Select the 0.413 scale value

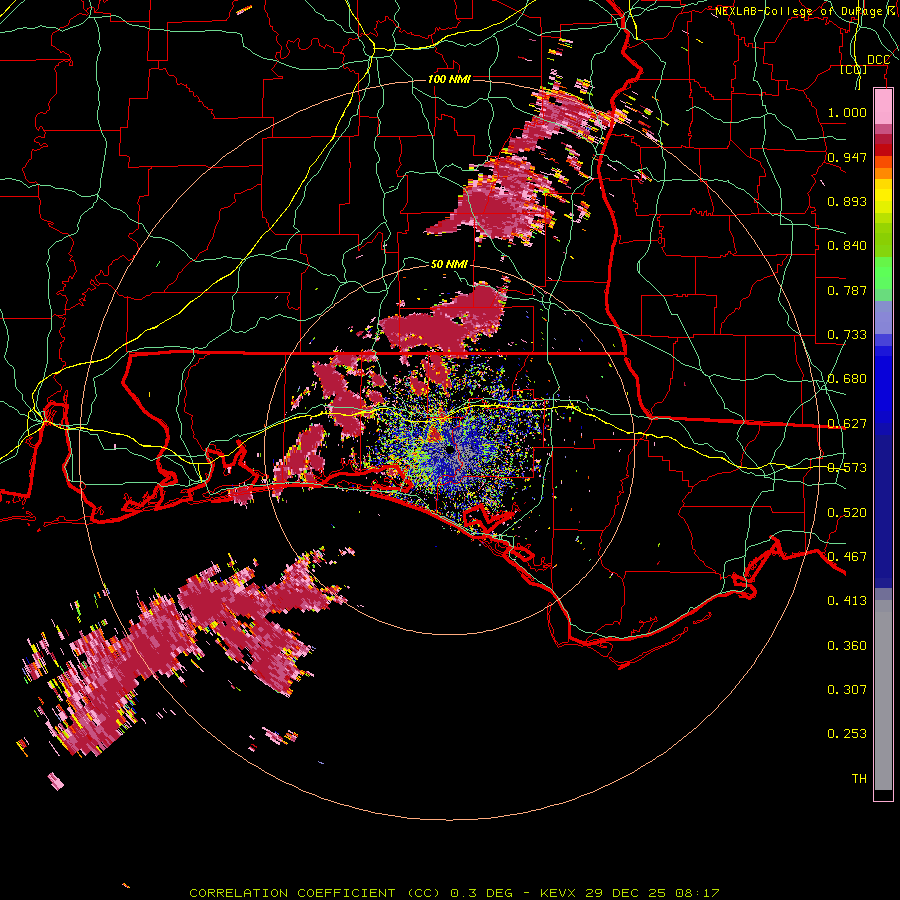847,601
